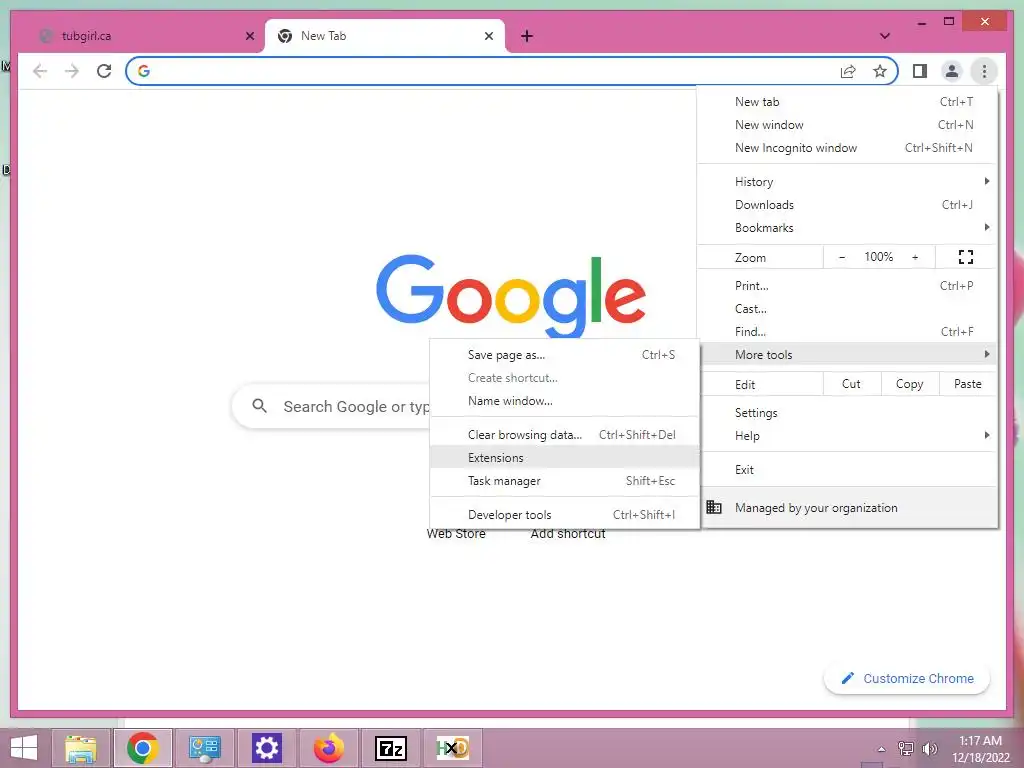The width and height of the screenshot is (1024, 768).
Task: Increase zoom with the plus button
Action: 915,257
